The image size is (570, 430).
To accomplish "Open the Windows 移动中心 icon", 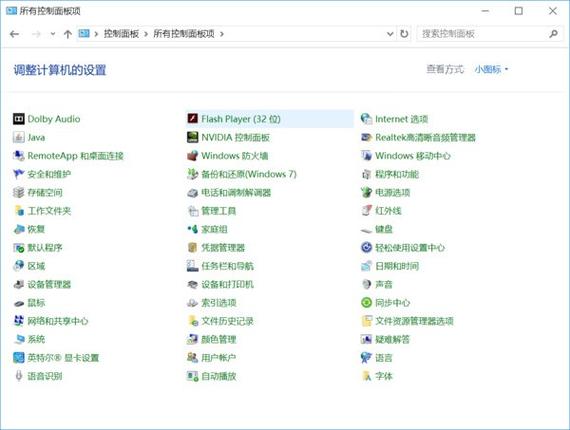I will (366, 156).
